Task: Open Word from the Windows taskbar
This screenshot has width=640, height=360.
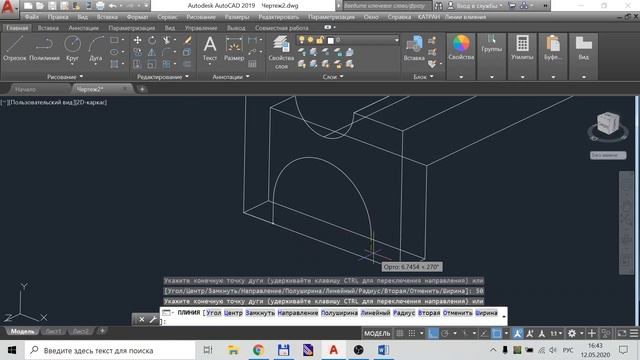Action: [383, 350]
